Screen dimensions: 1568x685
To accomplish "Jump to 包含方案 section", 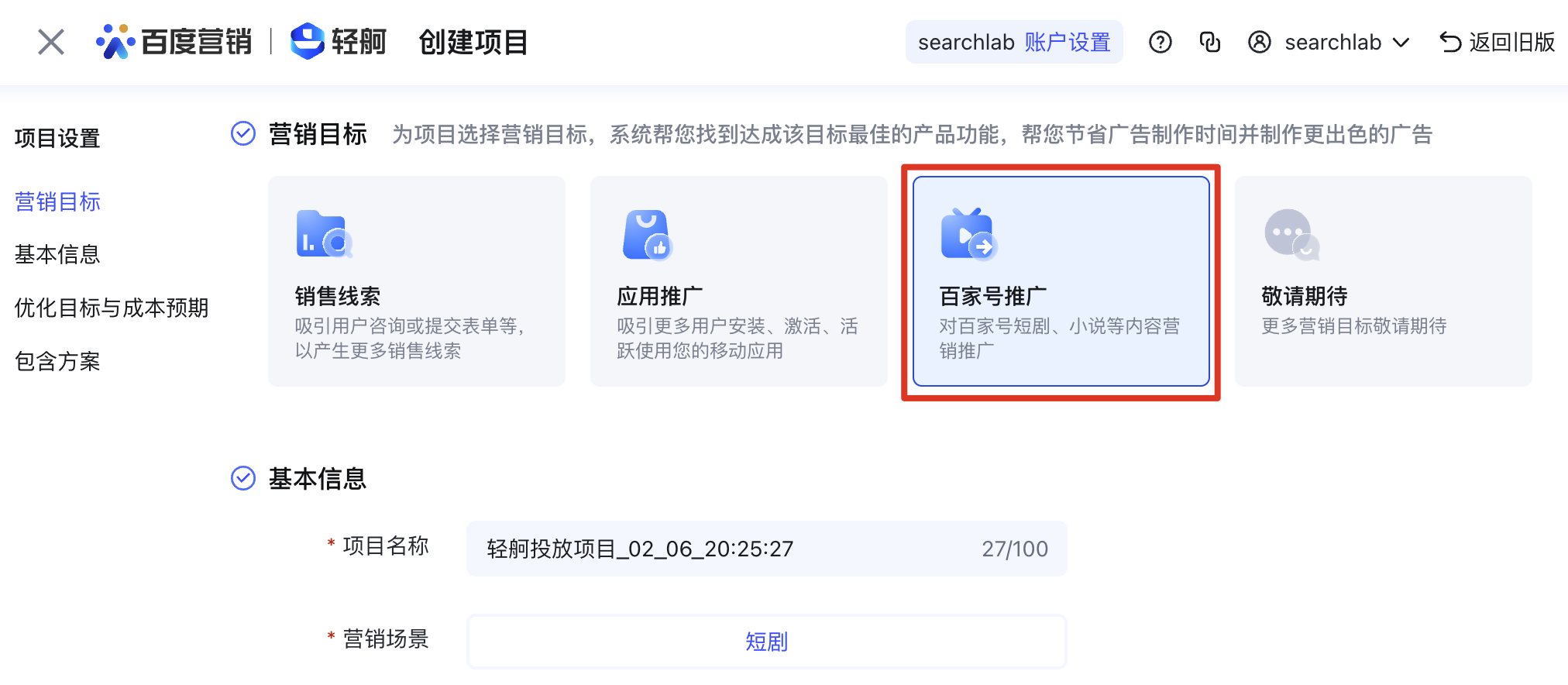I will (x=58, y=362).
